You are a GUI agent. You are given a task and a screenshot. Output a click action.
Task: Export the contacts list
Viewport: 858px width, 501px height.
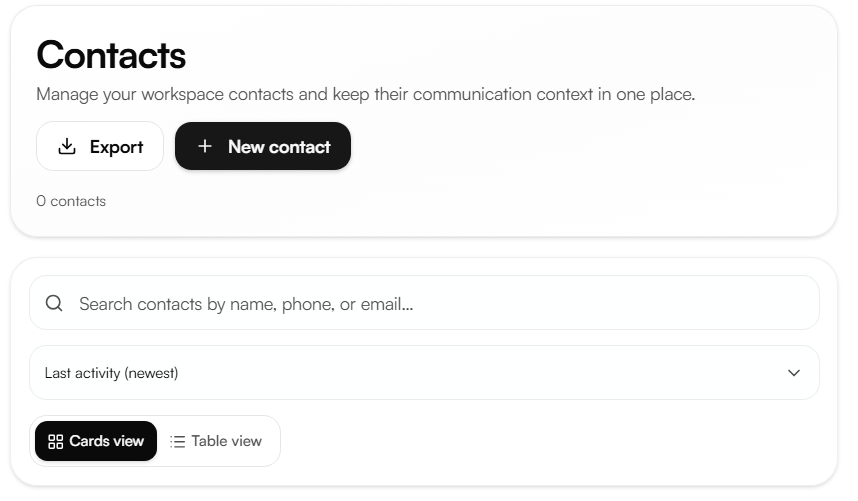click(100, 146)
